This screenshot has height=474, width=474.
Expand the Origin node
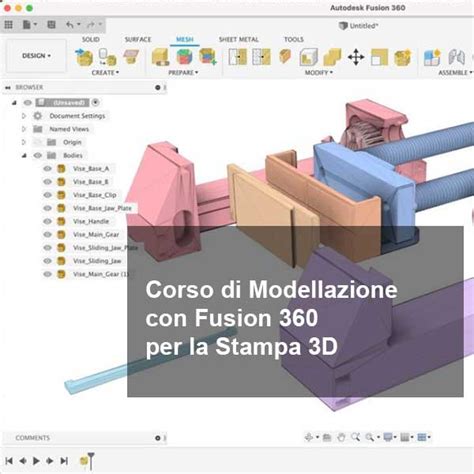pos(24,142)
